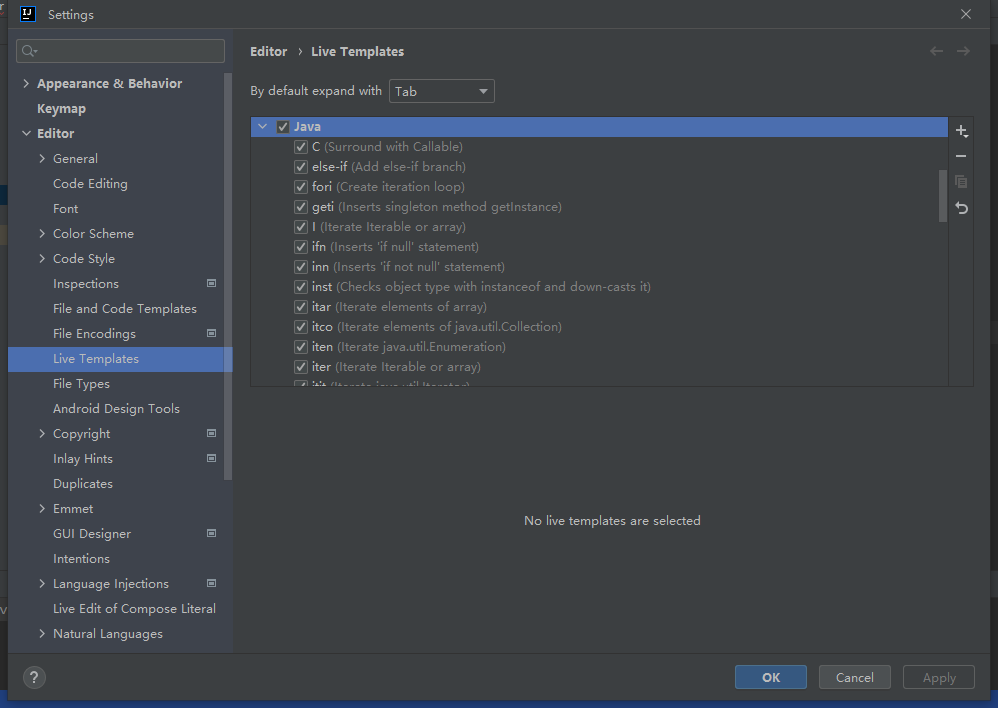Close the Settings dialog

pos(966,14)
